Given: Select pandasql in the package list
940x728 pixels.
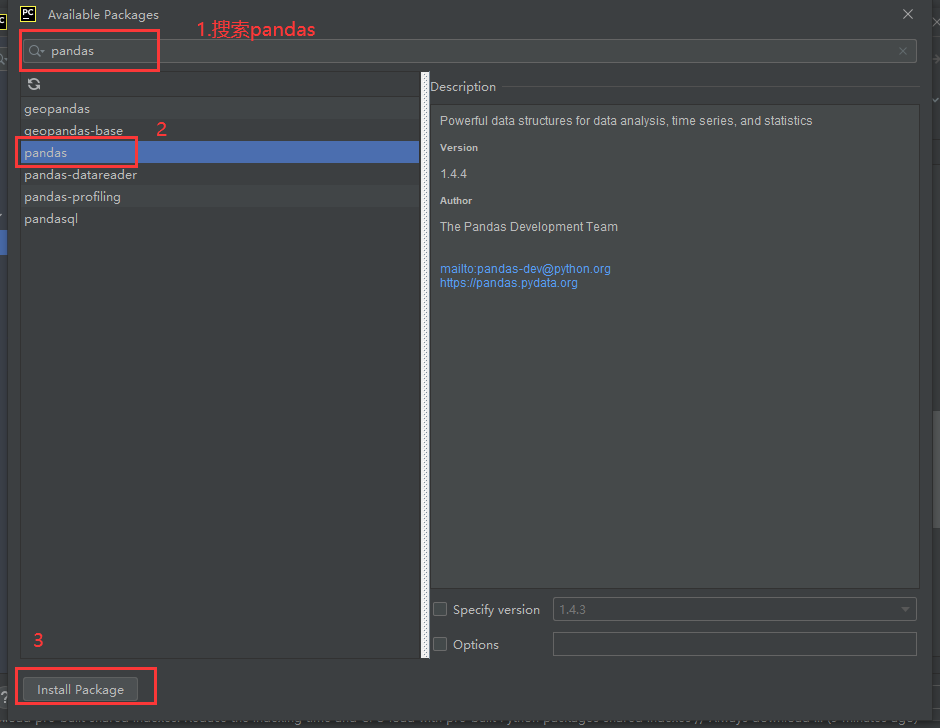Looking at the screenshot, I should point(220,219).
